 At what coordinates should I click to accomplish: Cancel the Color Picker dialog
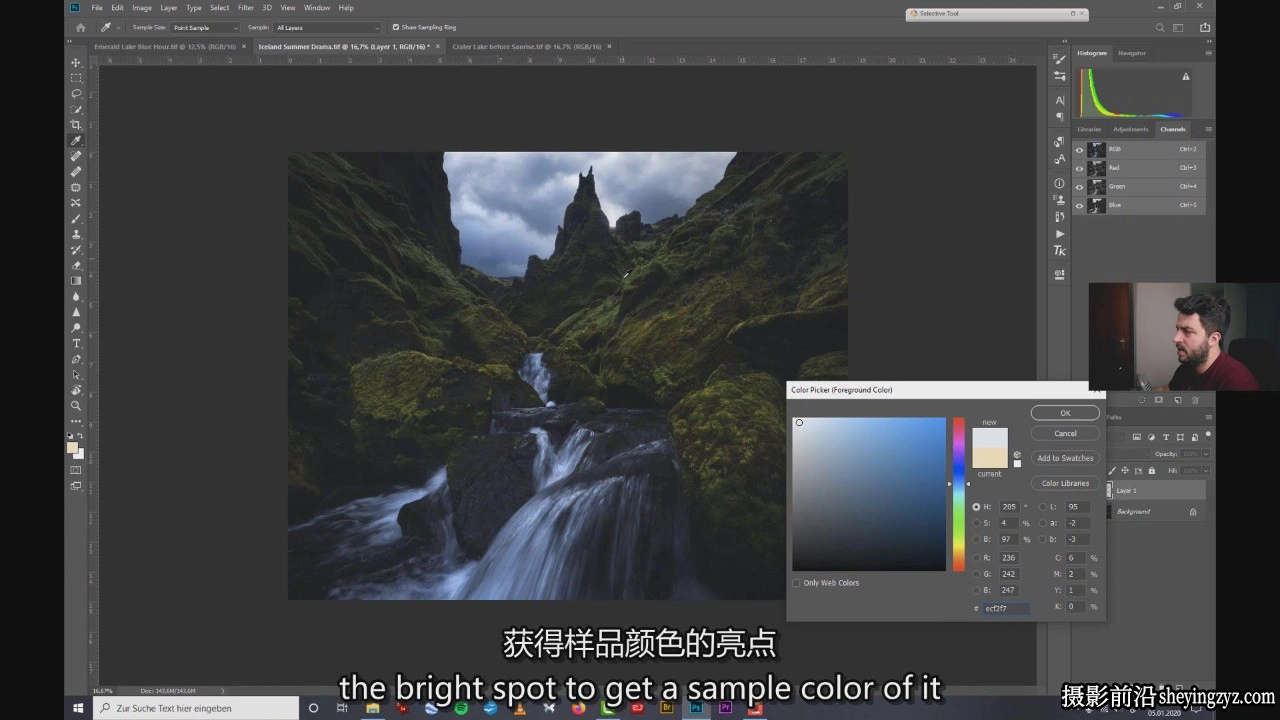[x=1065, y=433]
